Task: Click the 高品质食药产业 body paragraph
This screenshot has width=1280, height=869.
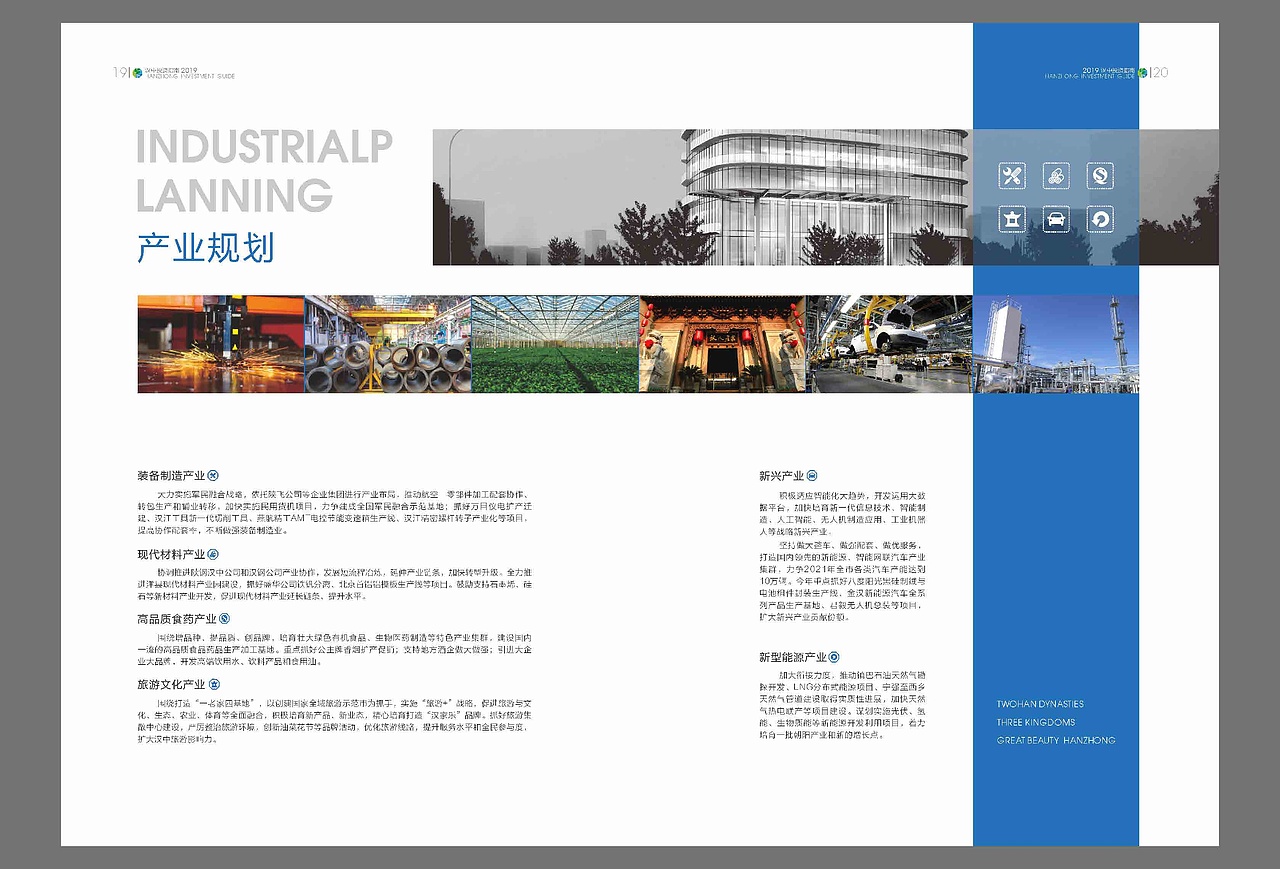Action: [x=336, y=649]
